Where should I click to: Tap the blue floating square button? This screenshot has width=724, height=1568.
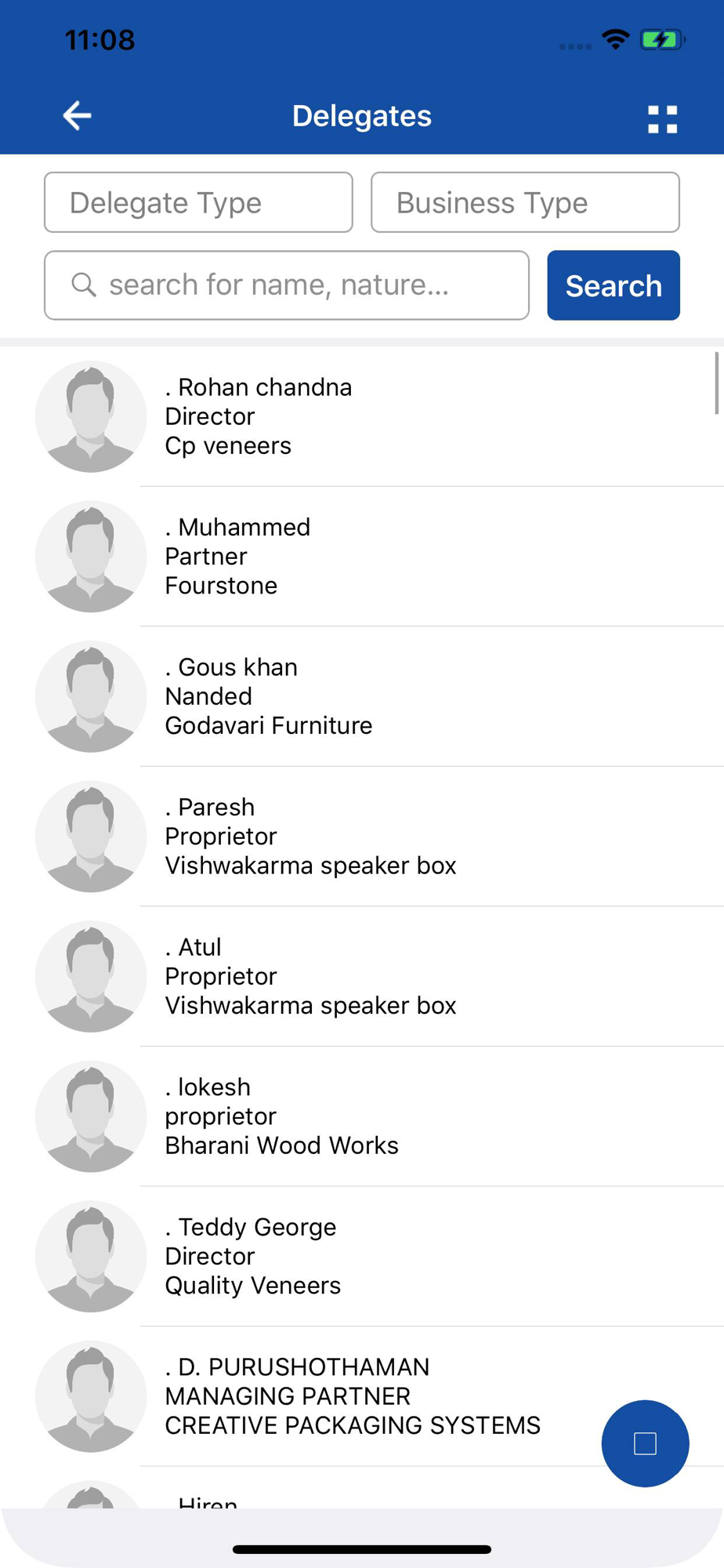[645, 1443]
